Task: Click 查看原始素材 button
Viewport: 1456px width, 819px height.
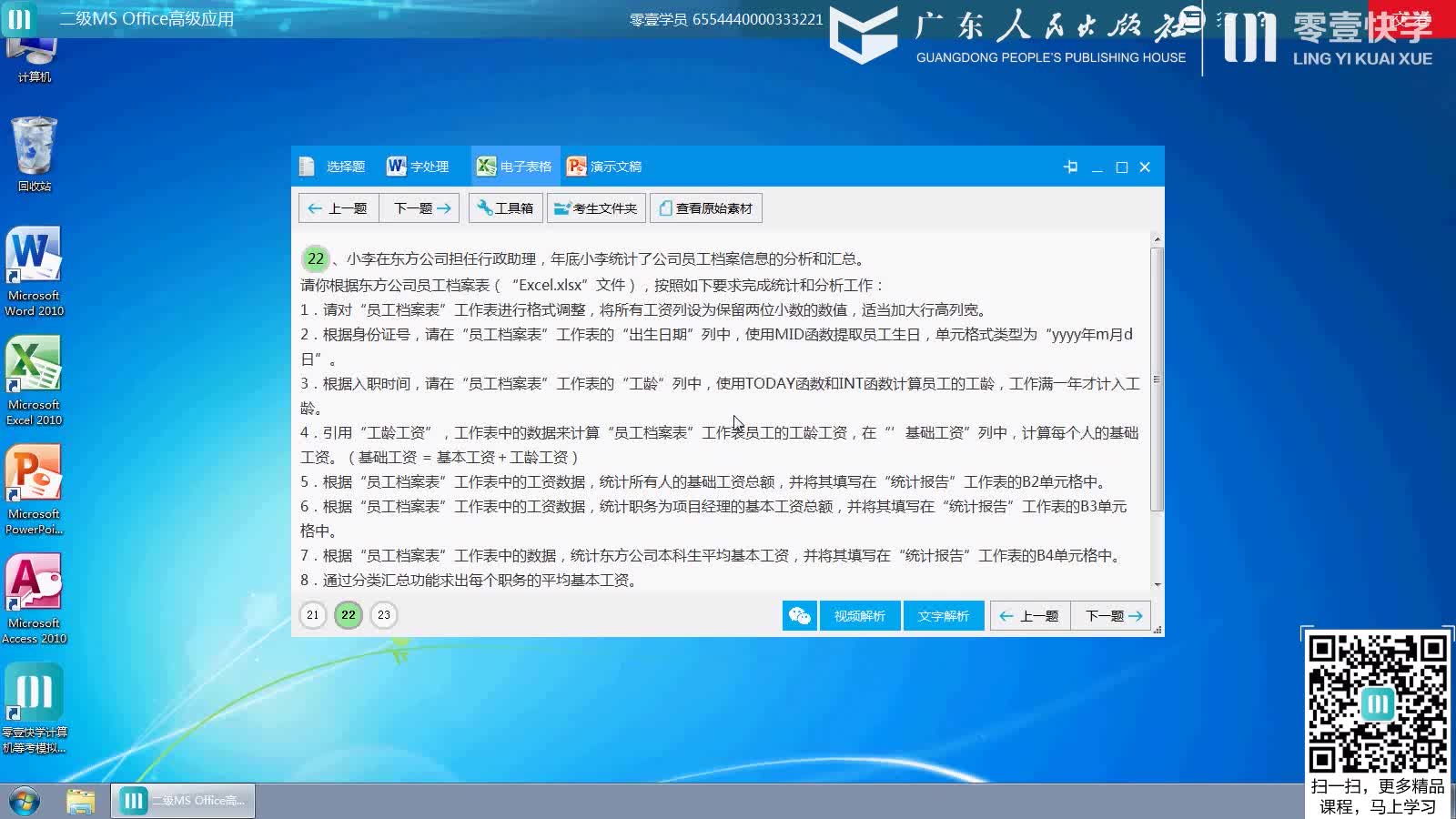Action: pos(707,208)
